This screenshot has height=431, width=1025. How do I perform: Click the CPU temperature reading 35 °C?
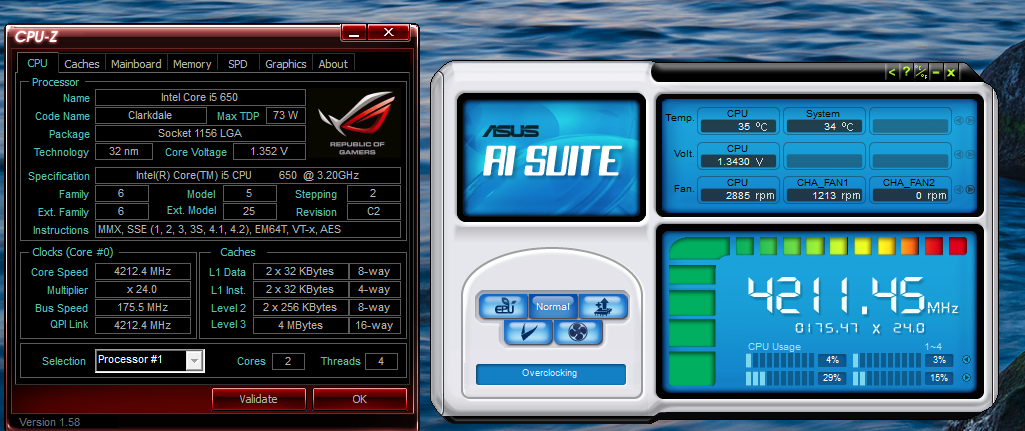(737, 127)
